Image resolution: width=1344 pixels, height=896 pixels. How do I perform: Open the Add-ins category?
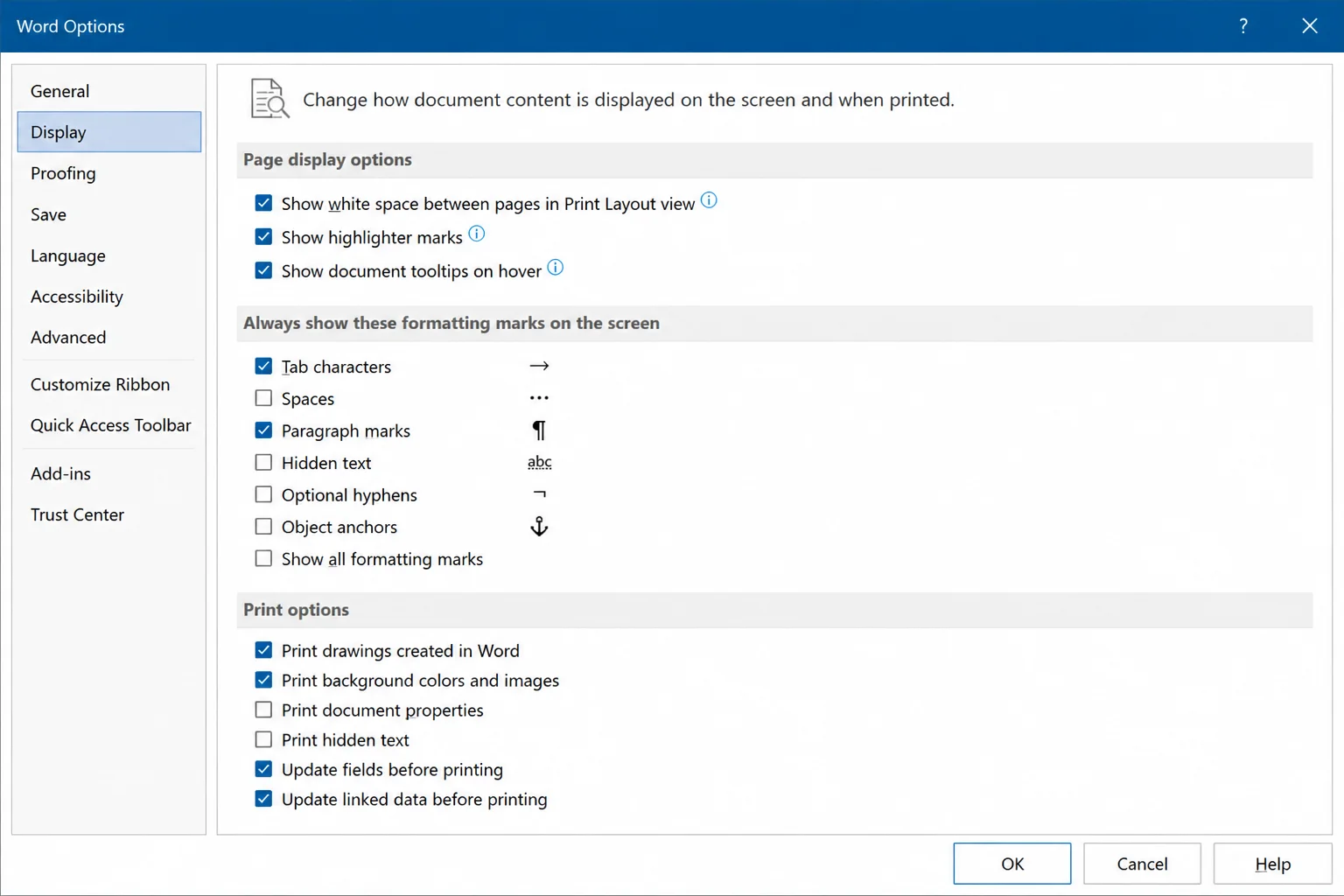point(109,473)
